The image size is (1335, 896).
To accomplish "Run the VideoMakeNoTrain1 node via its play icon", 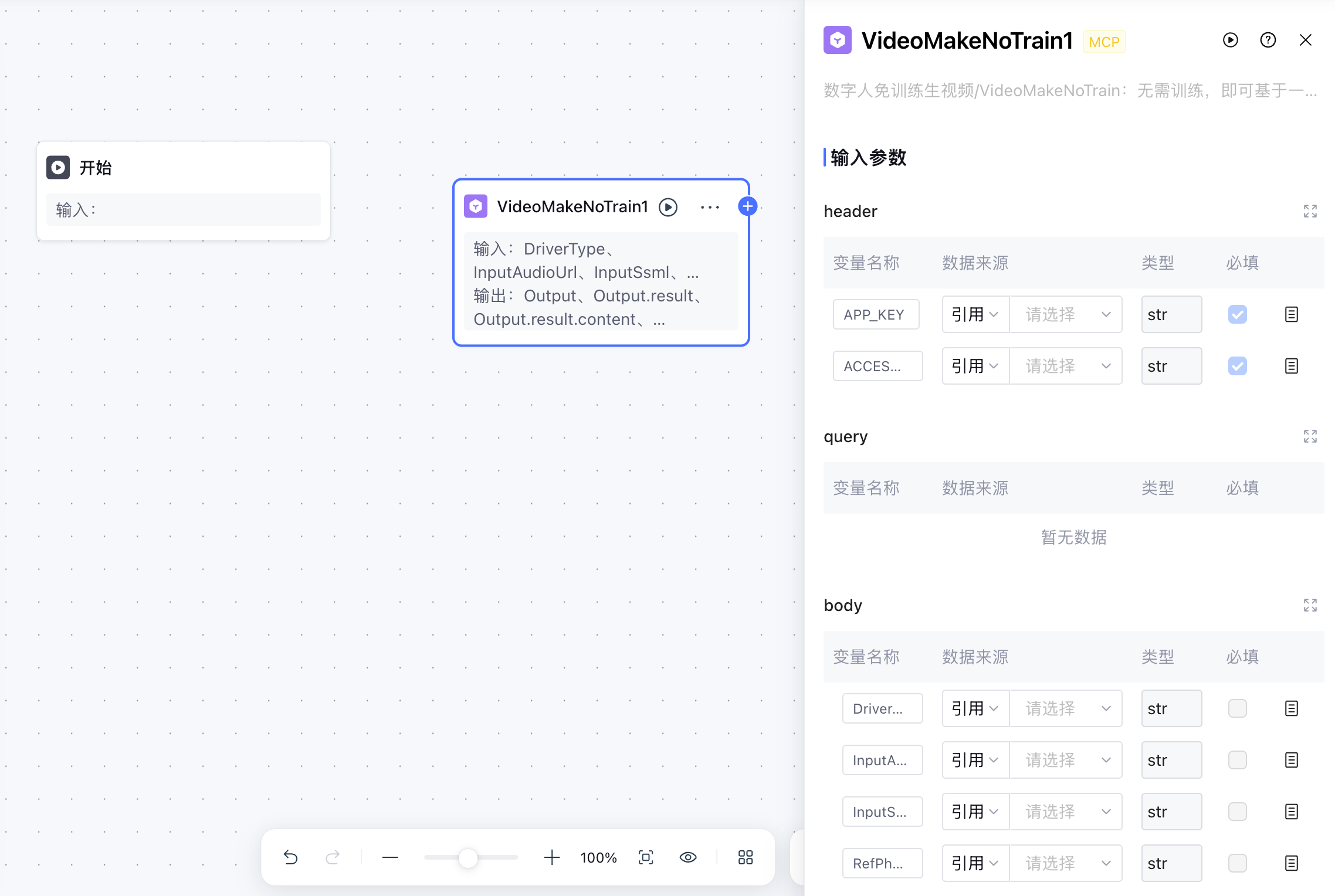I will click(x=668, y=207).
